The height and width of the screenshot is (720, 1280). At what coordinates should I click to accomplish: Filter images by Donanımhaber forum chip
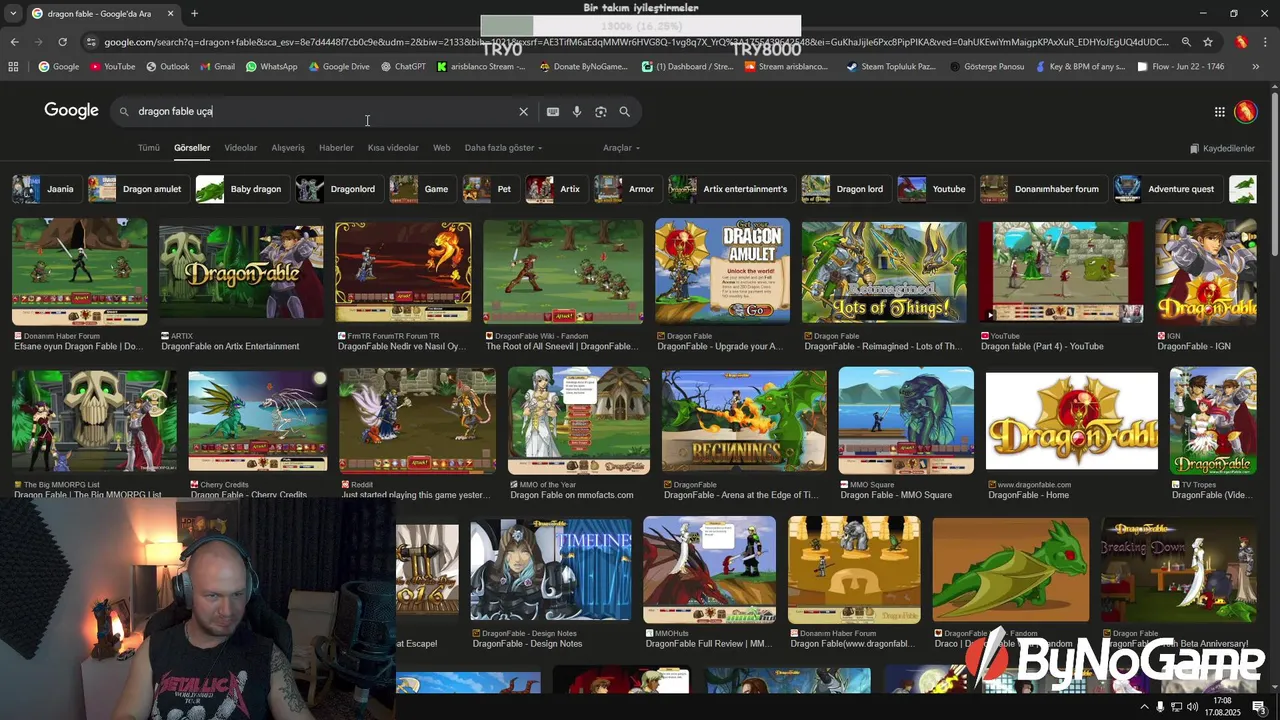click(x=1042, y=189)
